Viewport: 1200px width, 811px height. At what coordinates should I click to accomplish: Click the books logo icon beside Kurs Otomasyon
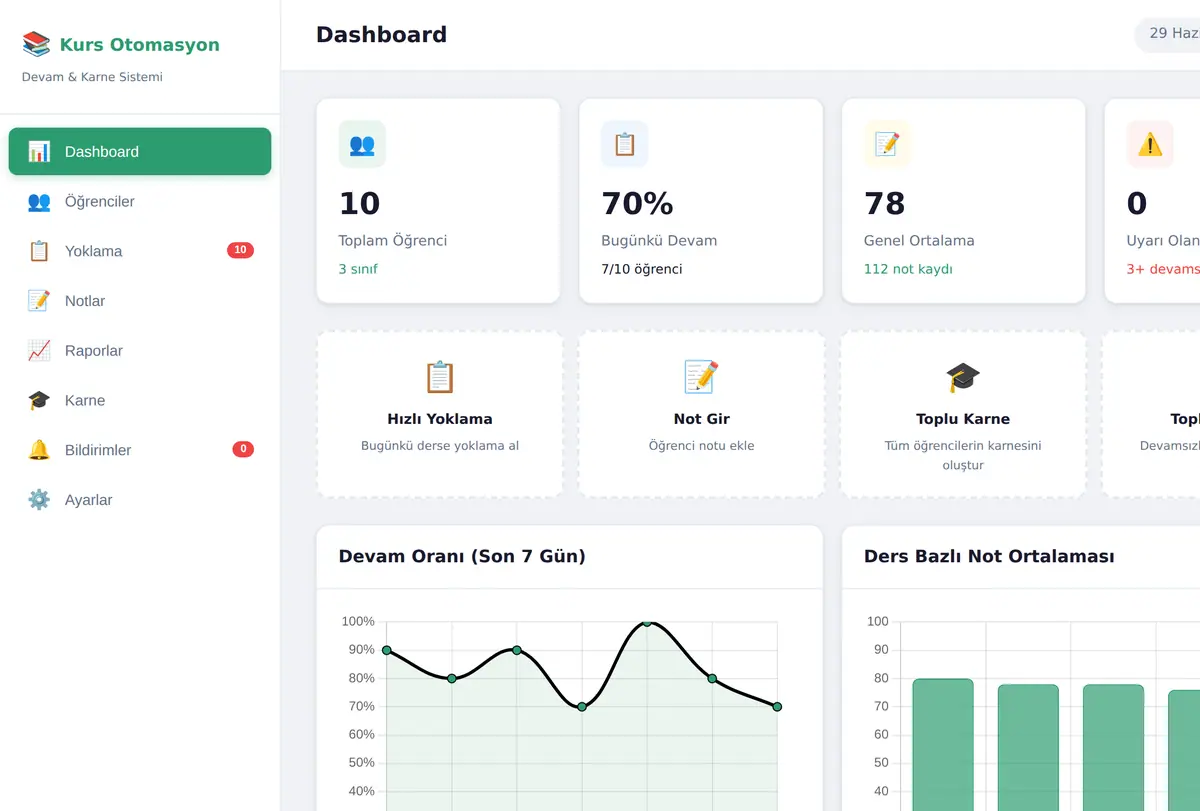[x=36, y=44]
